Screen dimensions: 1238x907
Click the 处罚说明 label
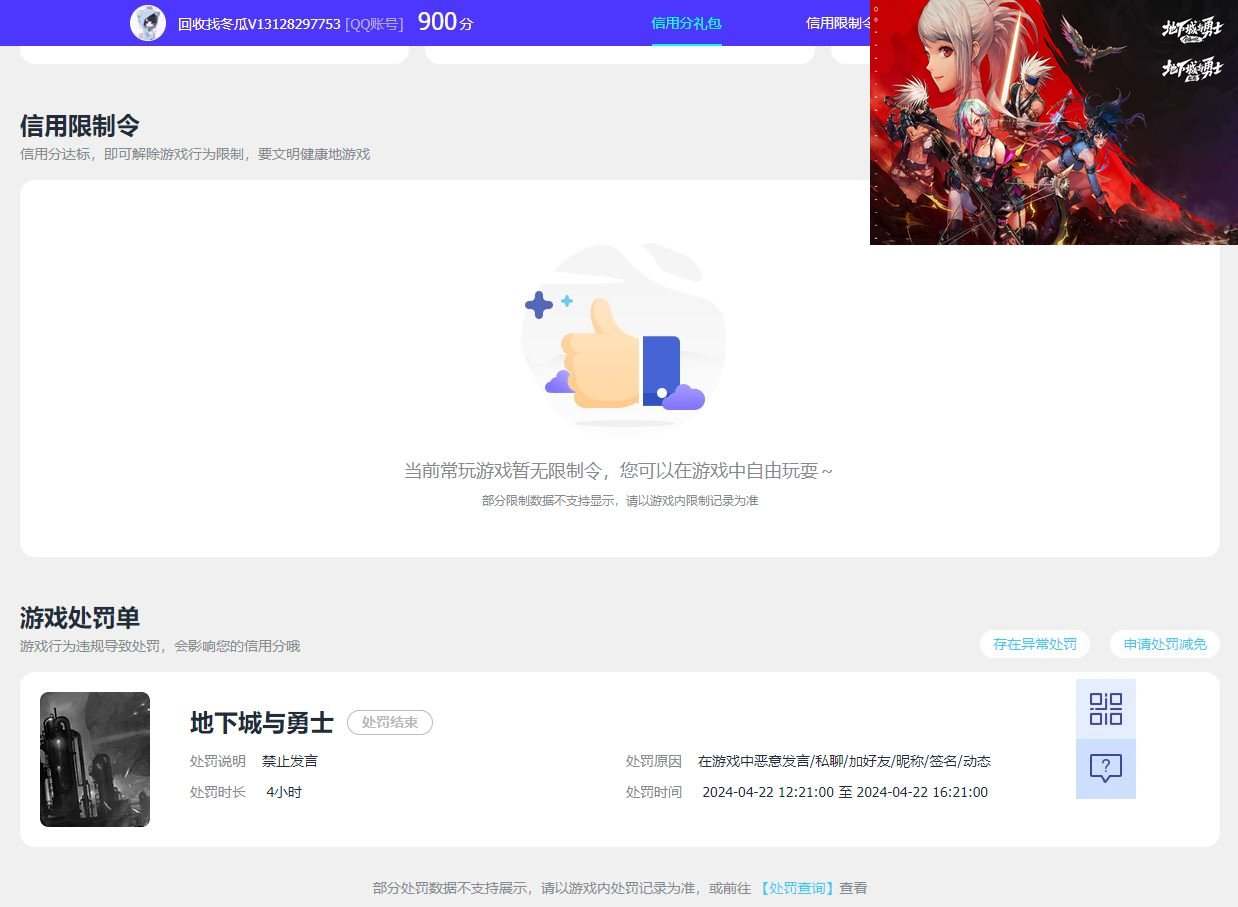[218, 761]
